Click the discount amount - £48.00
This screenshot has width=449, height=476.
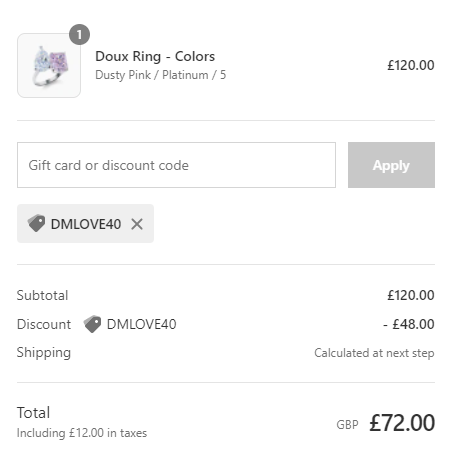tap(409, 324)
